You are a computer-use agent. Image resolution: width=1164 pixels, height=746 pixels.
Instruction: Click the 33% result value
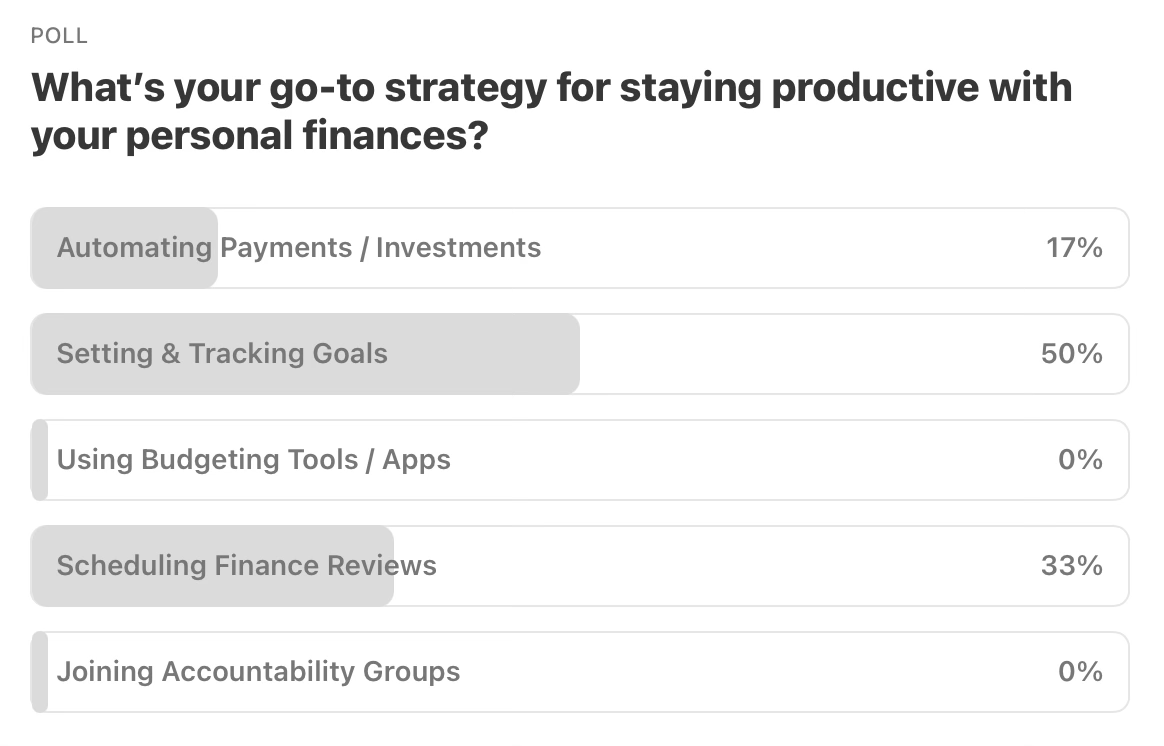pyautogui.click(x=1071, y=566)
